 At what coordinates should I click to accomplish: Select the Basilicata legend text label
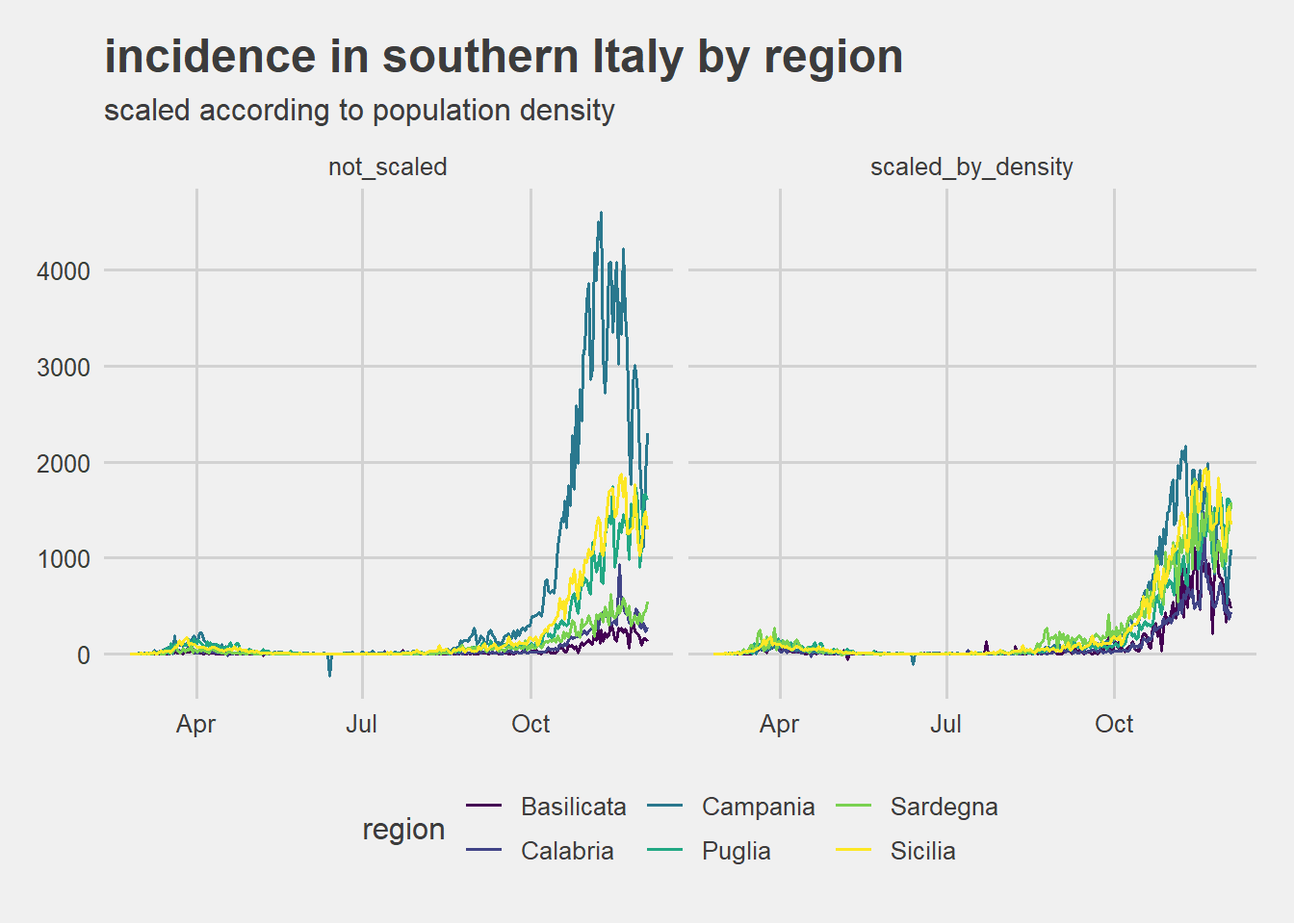tap(573, 807)
